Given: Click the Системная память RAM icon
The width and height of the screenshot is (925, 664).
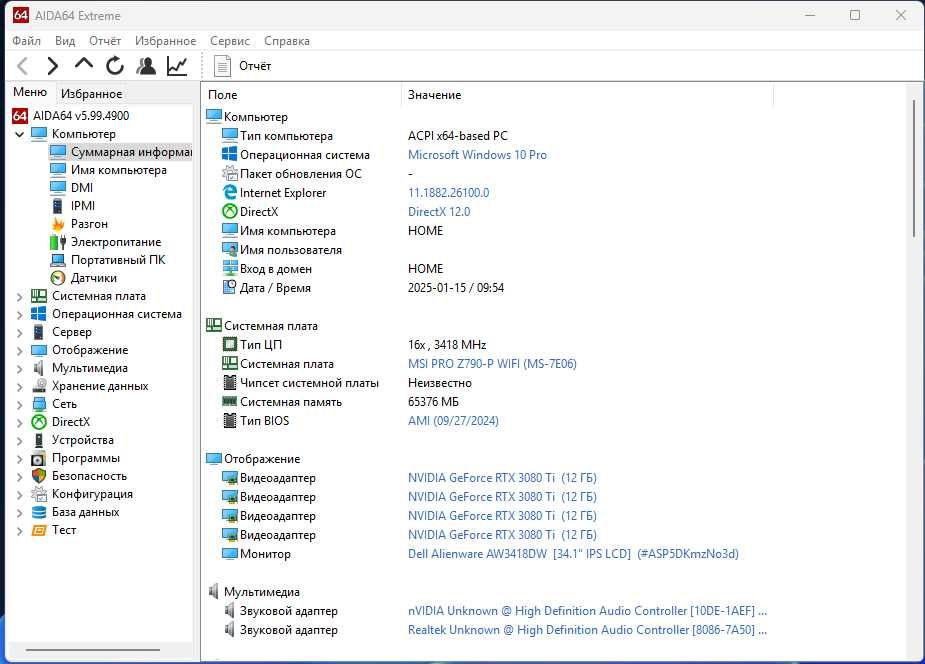Looking at the screenshot, I should [229, 402].
